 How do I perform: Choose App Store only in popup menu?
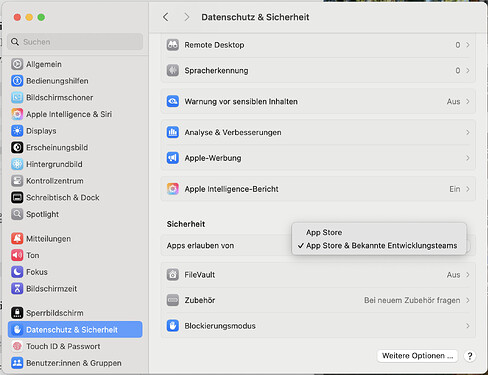click(x=379, y=232)
